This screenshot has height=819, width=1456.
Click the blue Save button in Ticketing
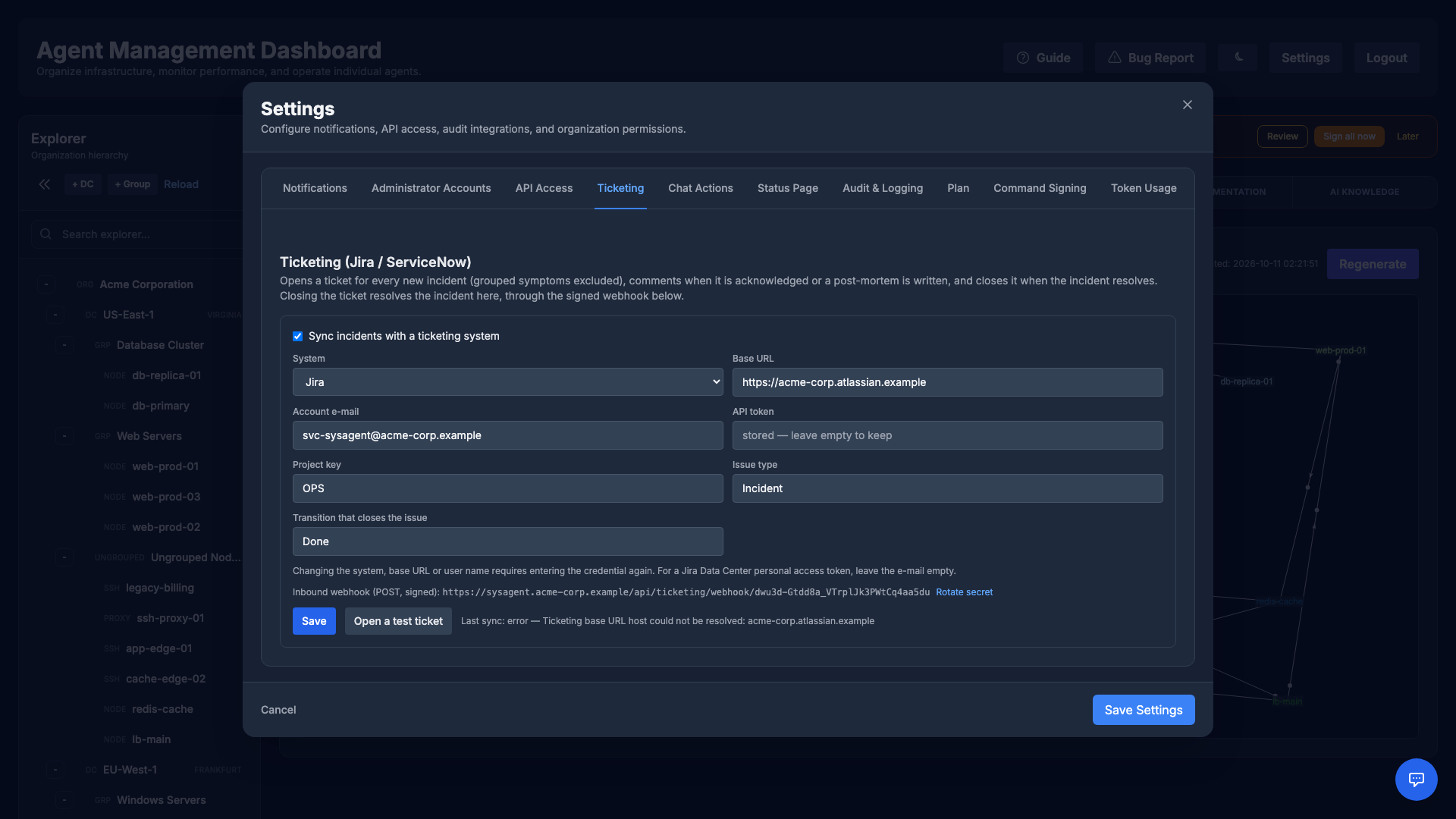point(314,621)
